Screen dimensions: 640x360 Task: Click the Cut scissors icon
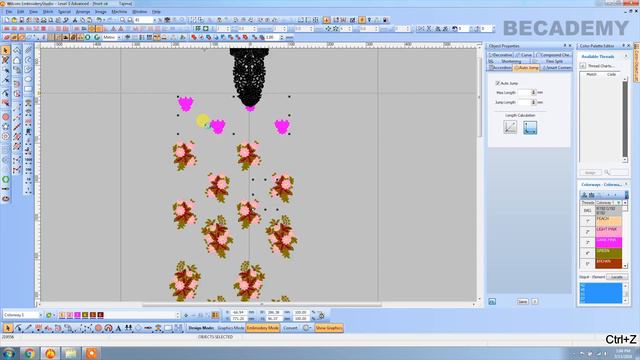(x=75, y=20)
